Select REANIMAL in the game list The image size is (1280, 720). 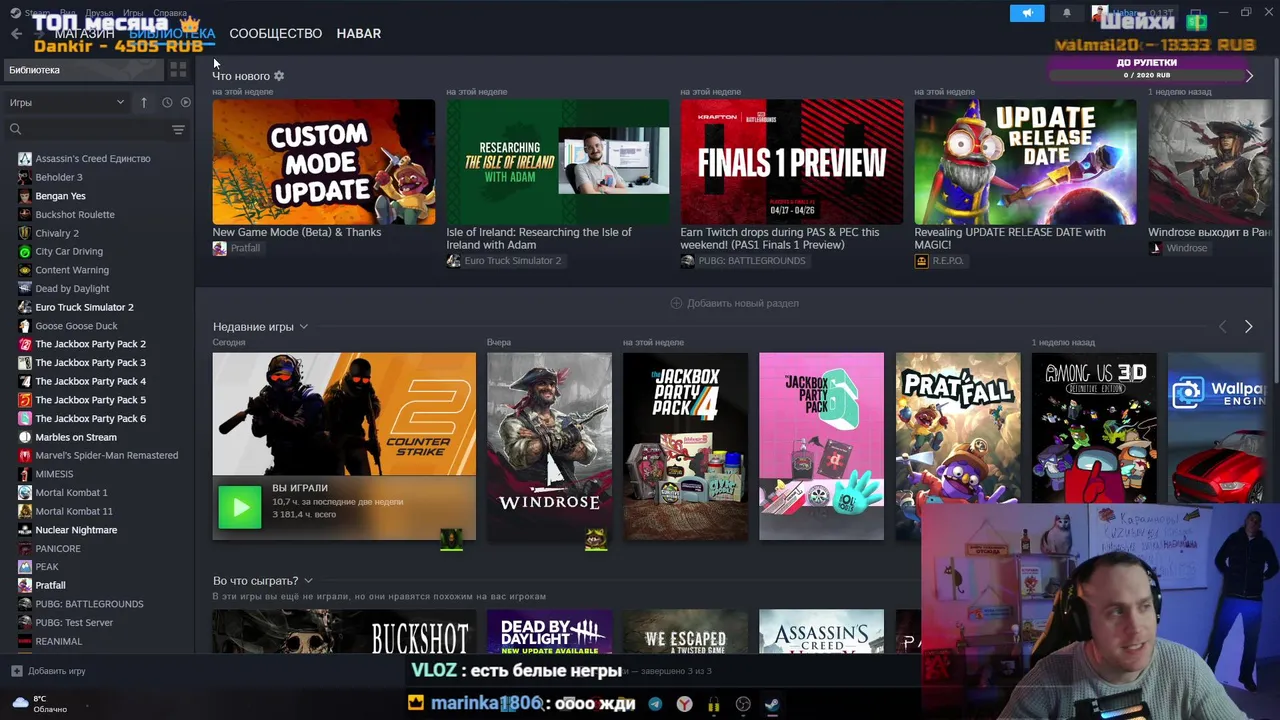(59, 642)
